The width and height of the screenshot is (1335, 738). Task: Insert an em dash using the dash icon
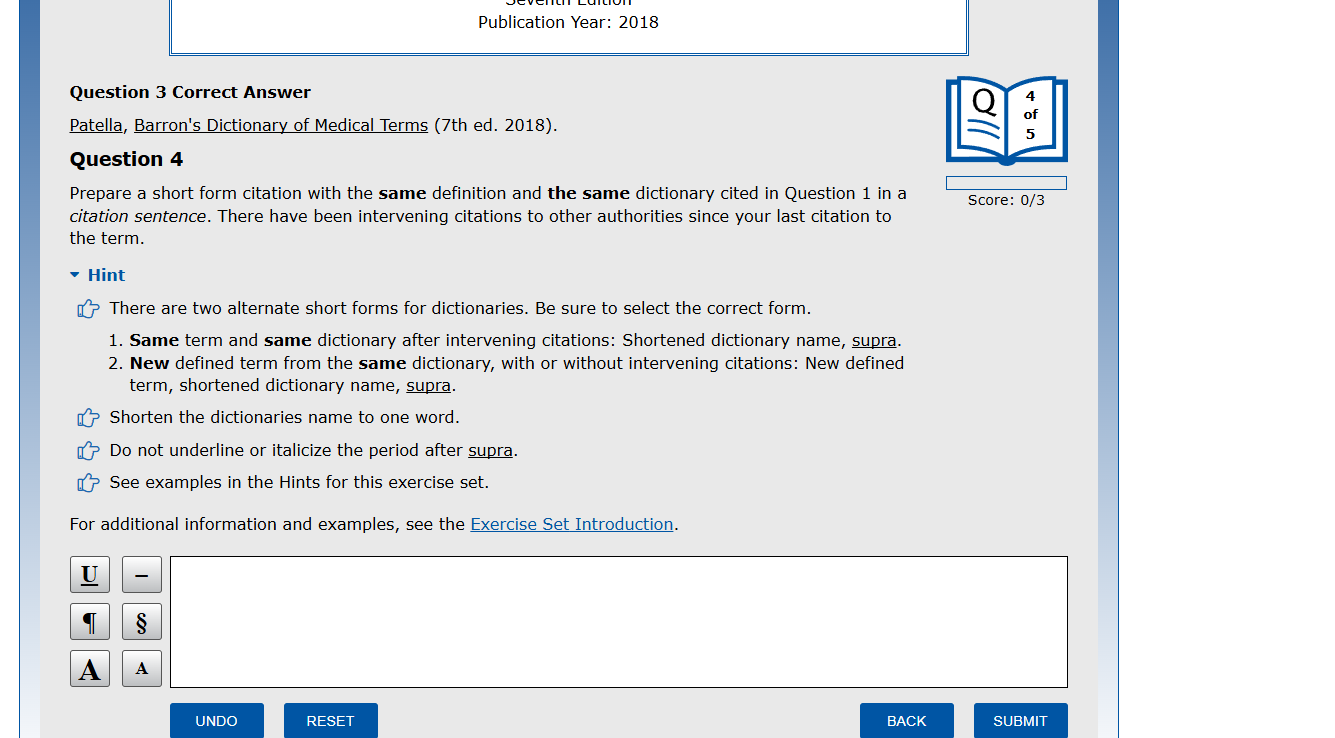coord(141,574)
